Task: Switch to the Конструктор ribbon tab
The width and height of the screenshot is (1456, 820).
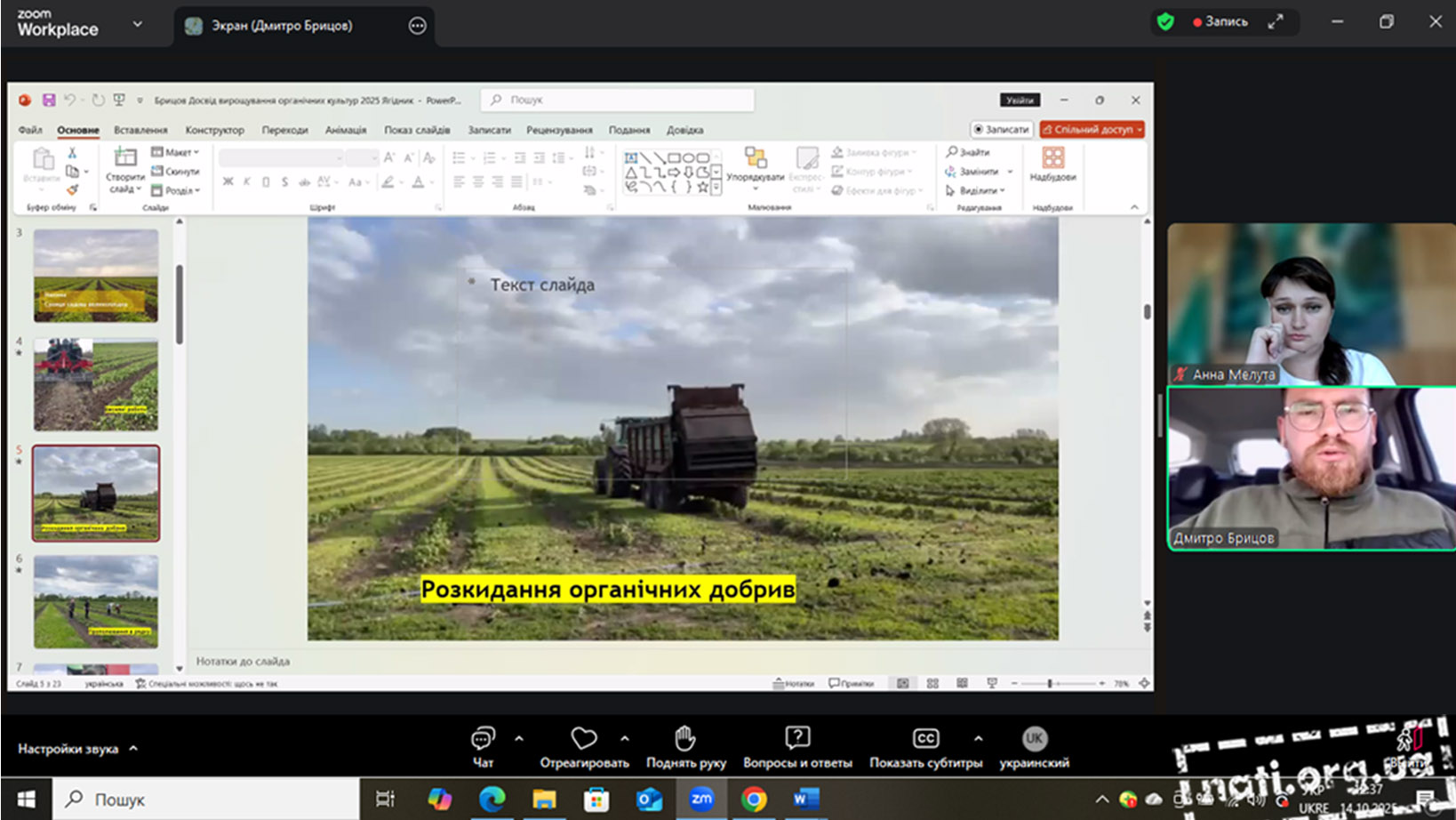Action: pos(214,130)
